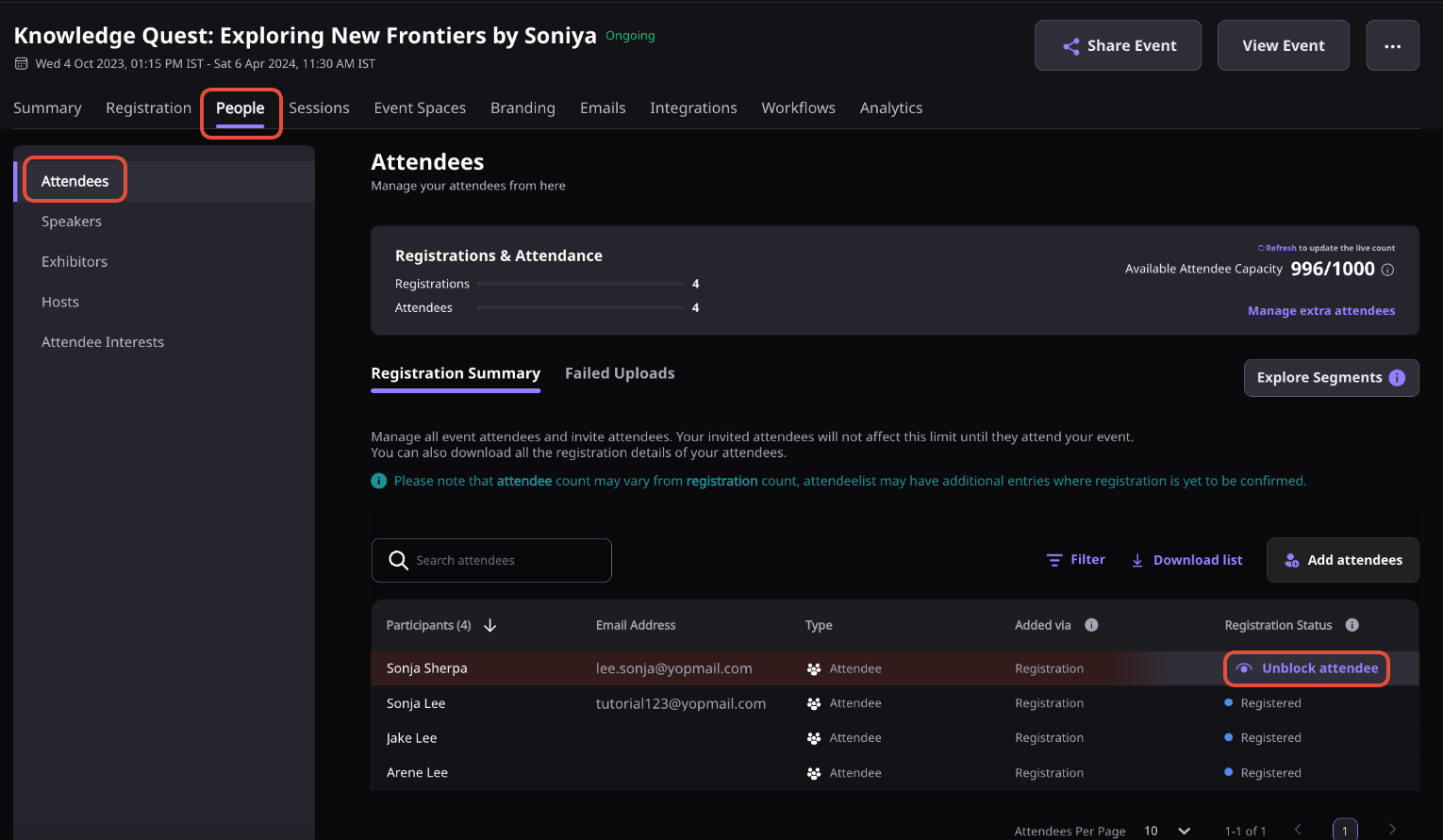Click the attendee type icon for Jake Lee
The height and width of the screenshot is (840, 1443).
pyautogui.click(x=814, y=738)
